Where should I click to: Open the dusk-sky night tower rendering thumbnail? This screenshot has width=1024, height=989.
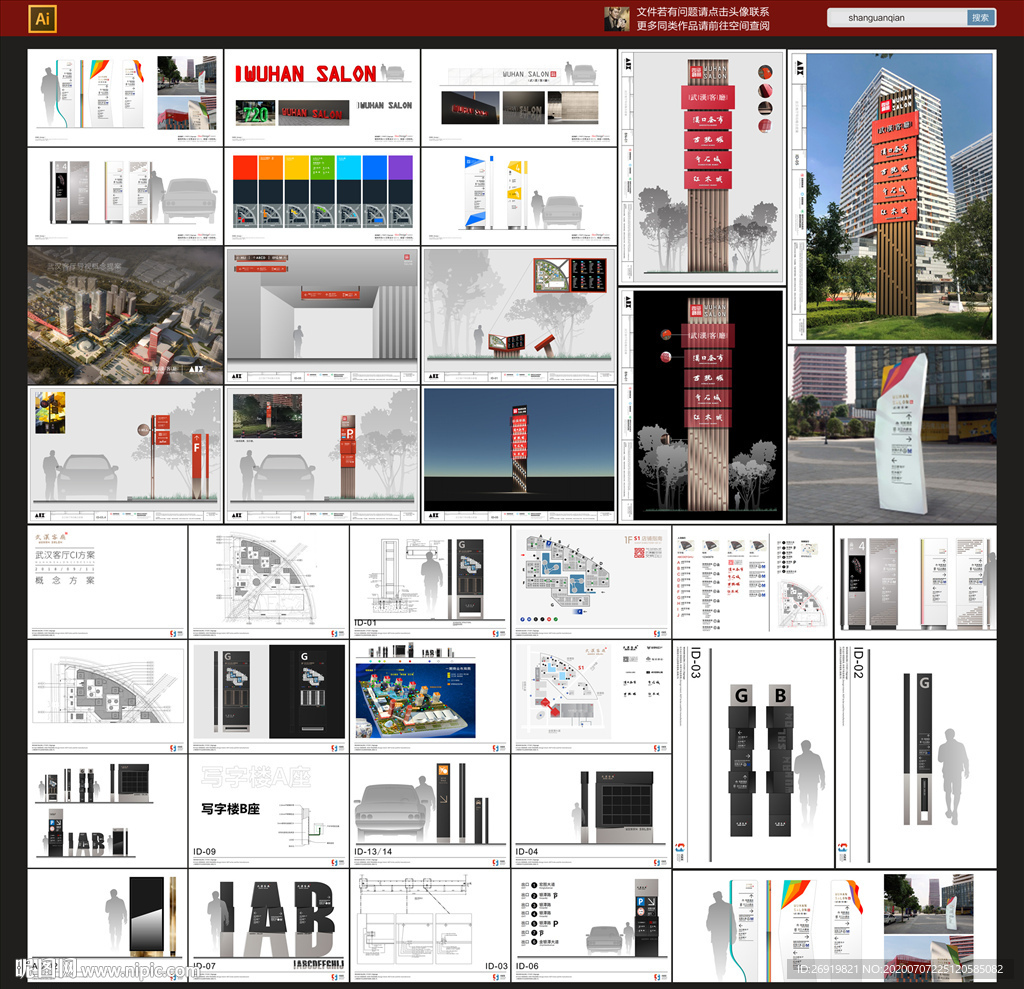click(519, 454)
